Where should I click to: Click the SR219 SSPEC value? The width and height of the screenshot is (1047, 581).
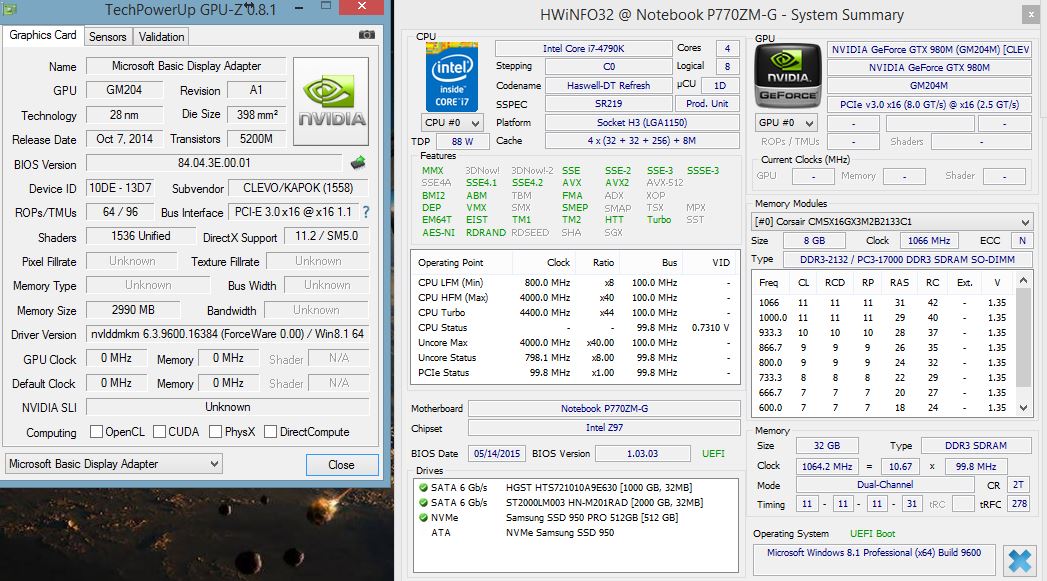coord(608,104)
